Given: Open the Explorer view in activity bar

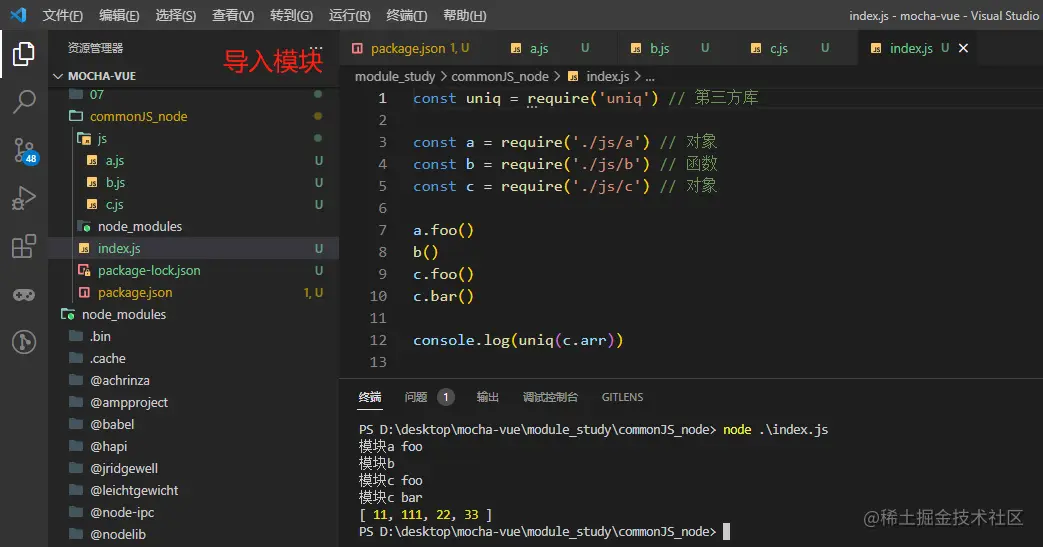Looking at the screenshot, I should tap(23, 54).
